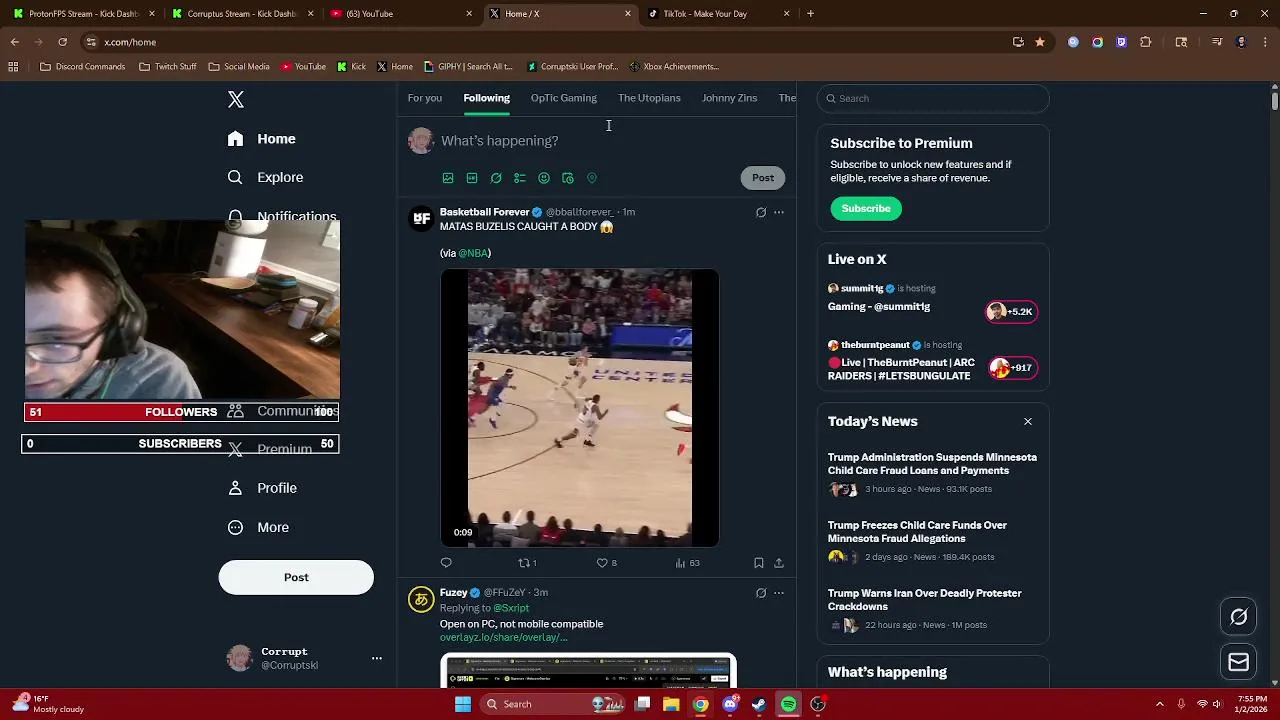1280x720 pixels.
Task: Open floating Messages button
Action: tap(1239, 662)
